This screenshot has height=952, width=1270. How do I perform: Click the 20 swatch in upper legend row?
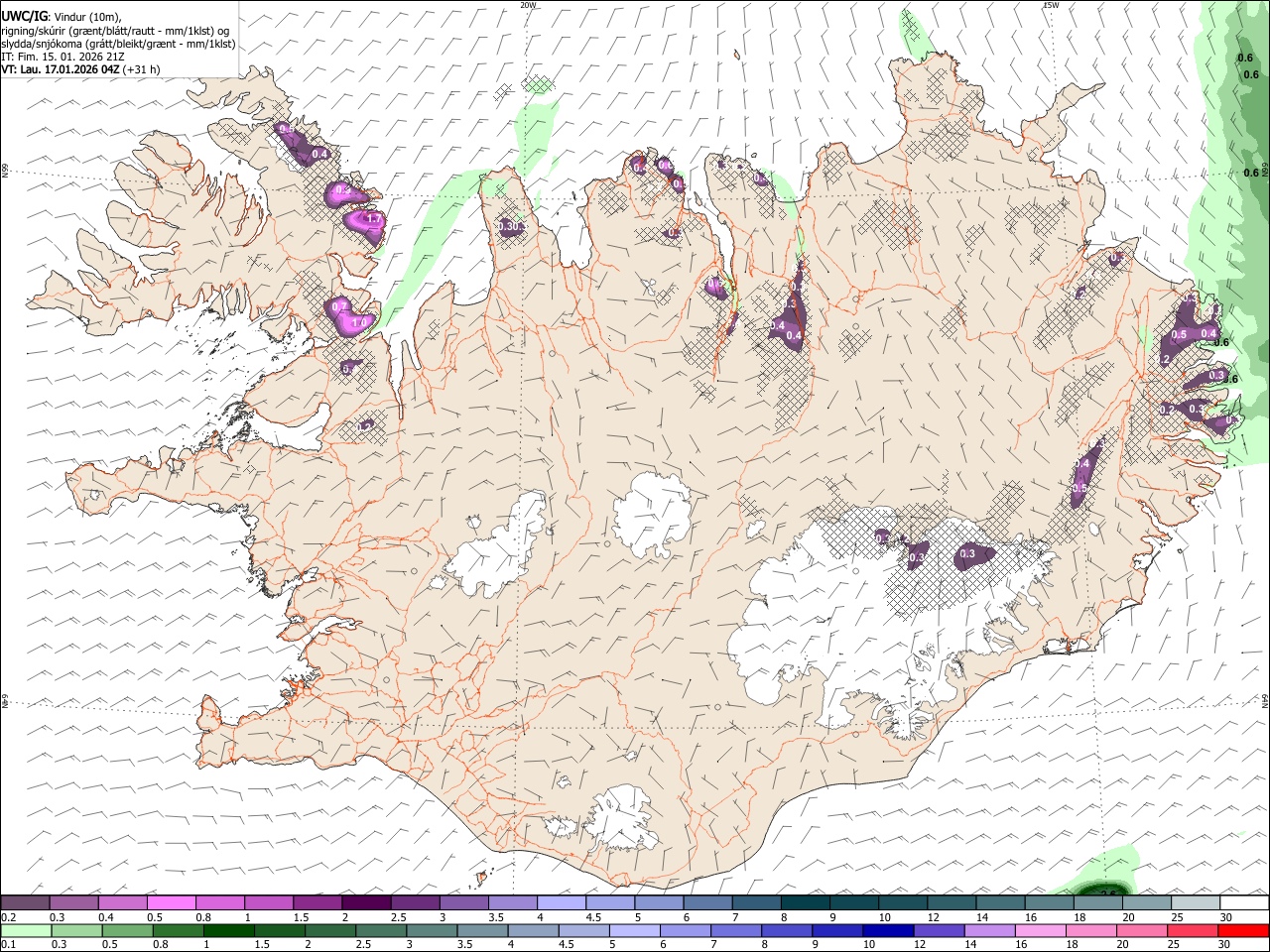click(x=1148, y=902)
